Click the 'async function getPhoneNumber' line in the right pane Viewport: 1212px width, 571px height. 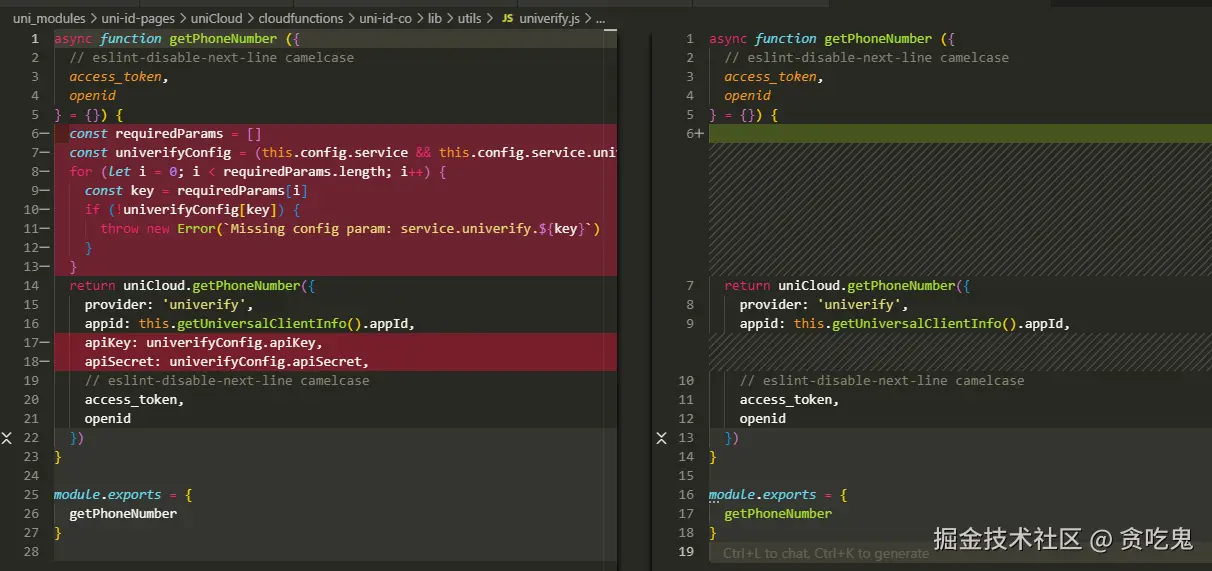click(x=832, y=39)
